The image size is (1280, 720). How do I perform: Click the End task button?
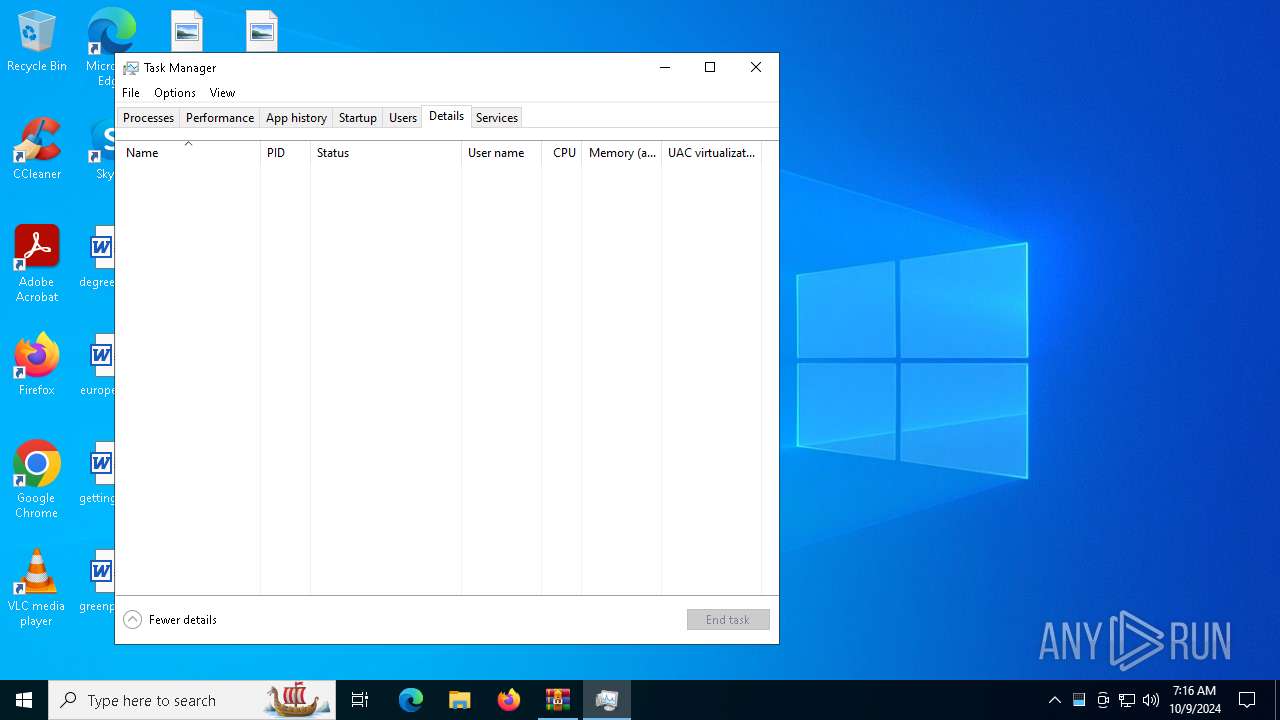click(728, 620)
